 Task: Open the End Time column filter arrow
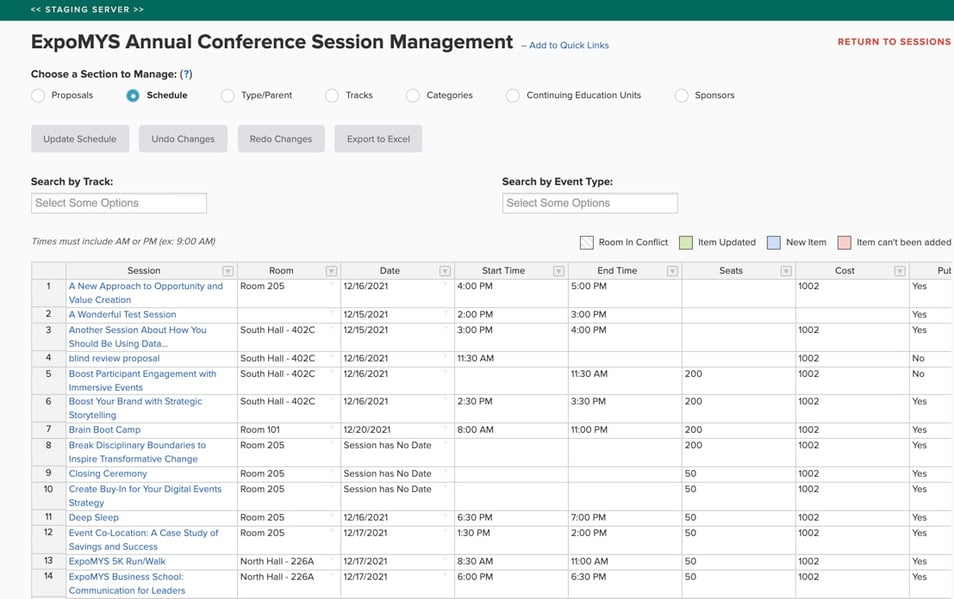pos(672,271)
